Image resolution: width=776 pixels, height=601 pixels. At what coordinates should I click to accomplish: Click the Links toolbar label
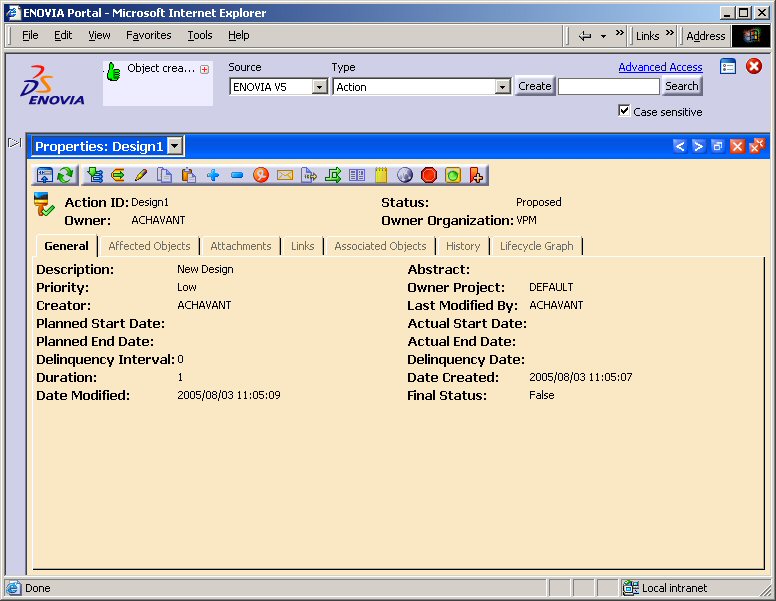point(647,36)
